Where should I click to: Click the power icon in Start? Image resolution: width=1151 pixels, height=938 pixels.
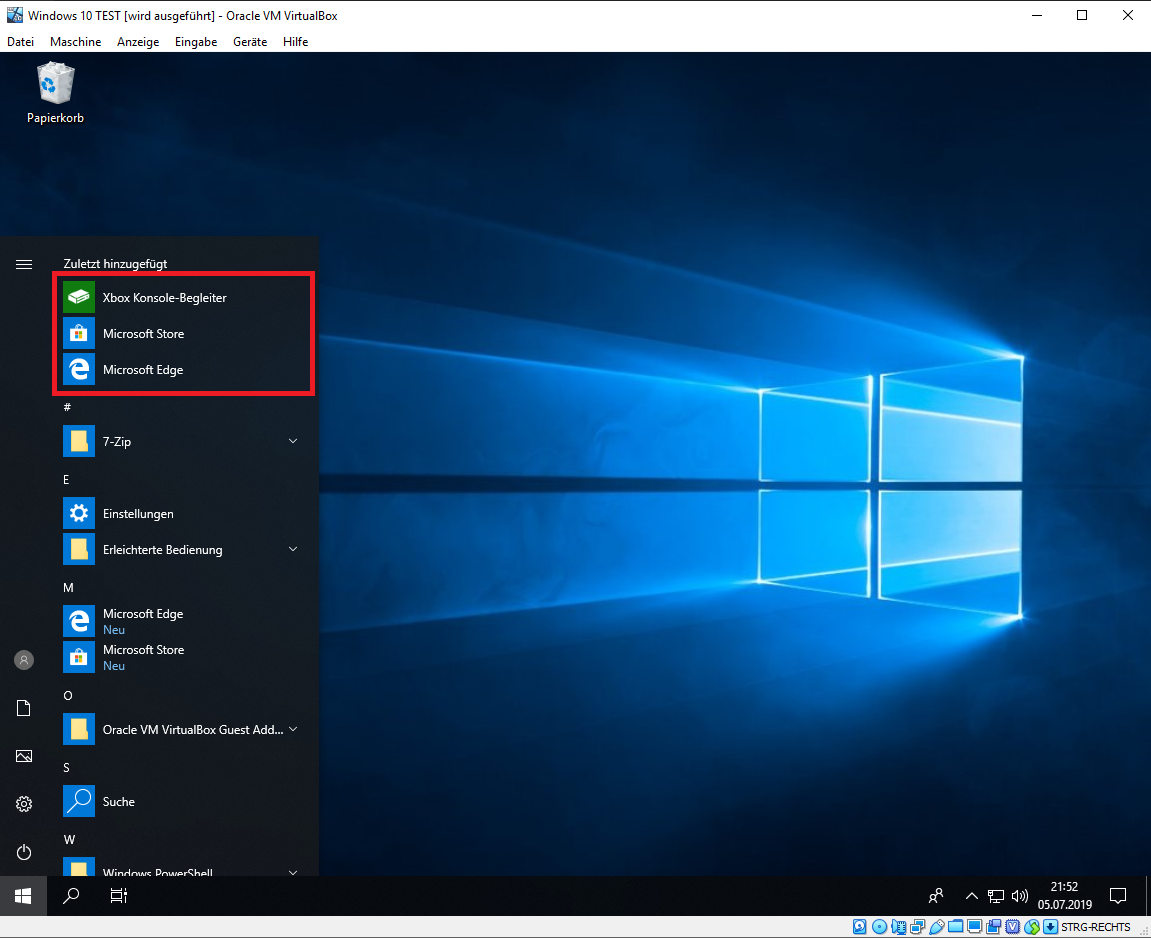pos(23,852)
